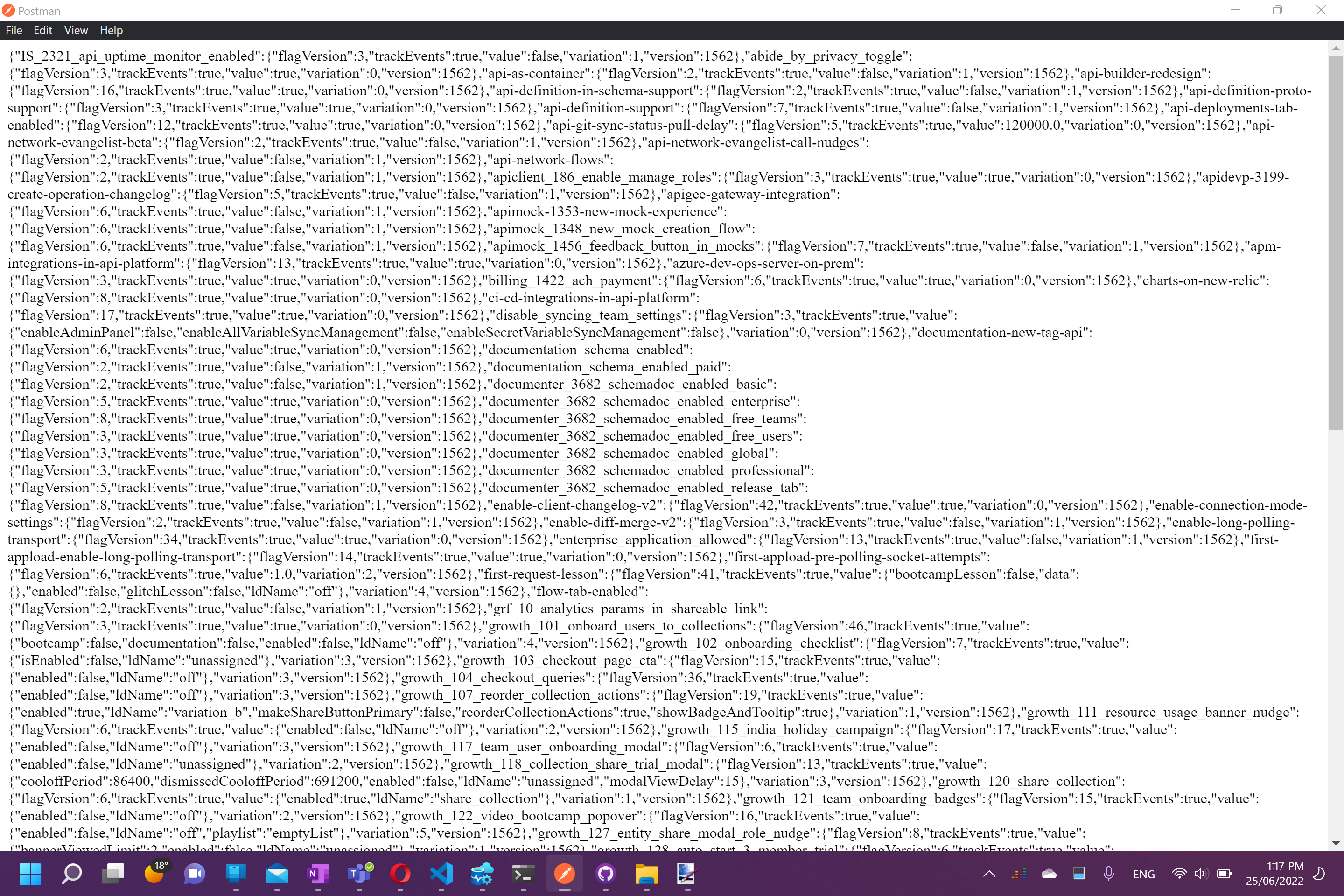Open the File menu
1344x896 pixels.
[14, 30]
